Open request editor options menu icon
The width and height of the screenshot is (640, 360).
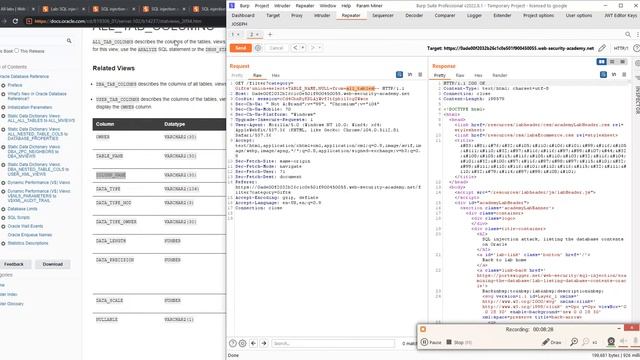(x=420, y=75)
